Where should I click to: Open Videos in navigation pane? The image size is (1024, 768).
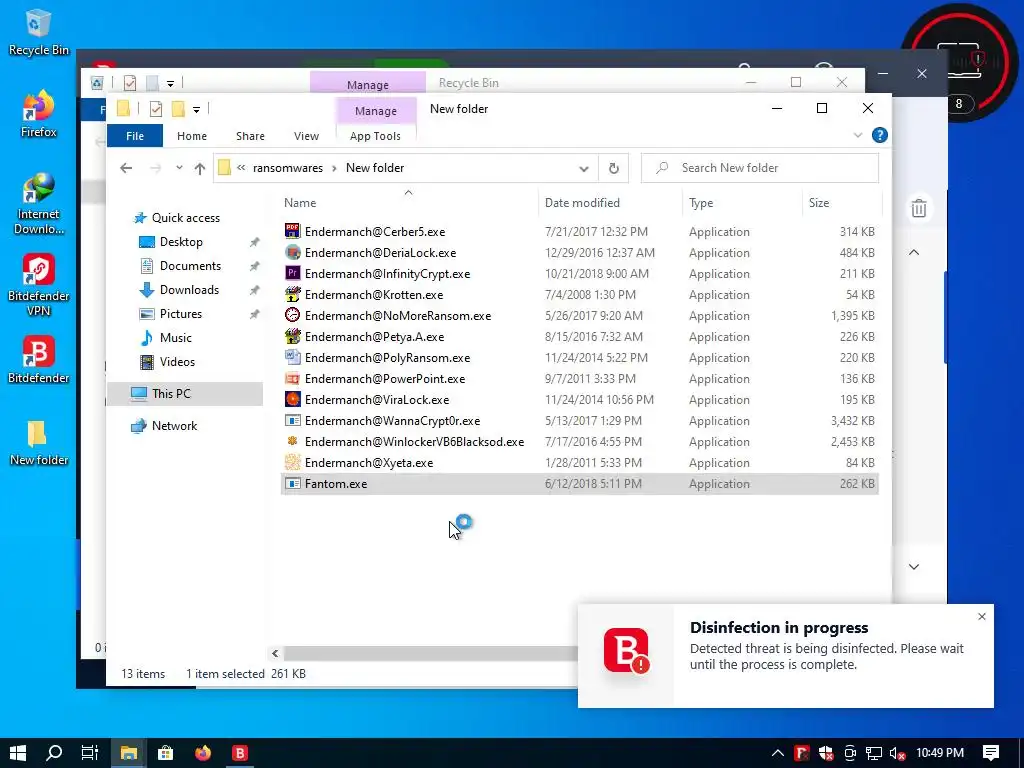click(177, 362)
